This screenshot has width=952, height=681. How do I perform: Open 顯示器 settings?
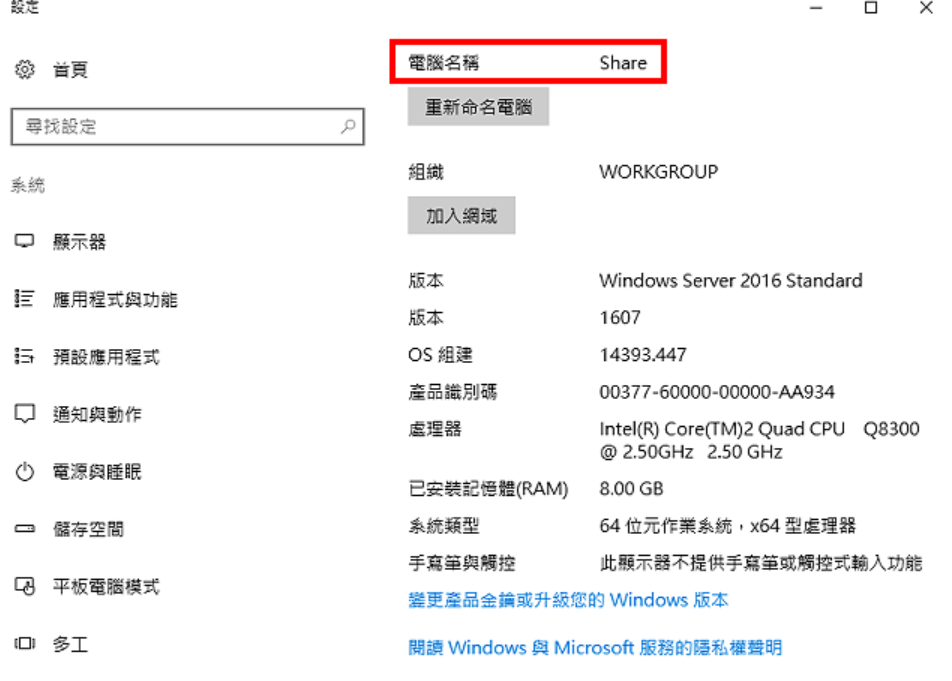[80, 242]
